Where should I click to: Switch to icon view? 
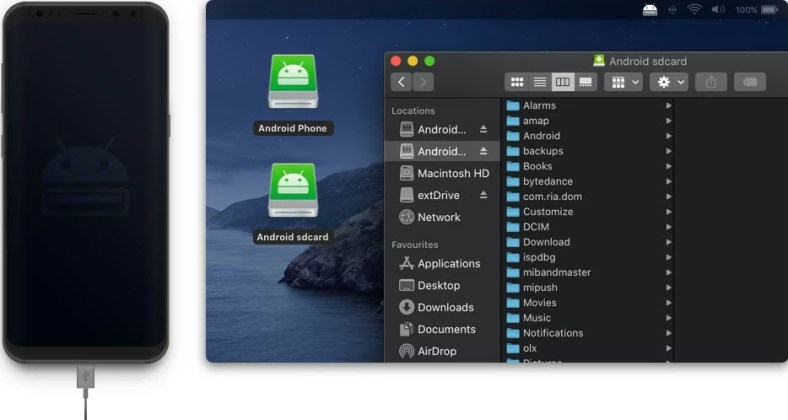[x=517, y=82]
